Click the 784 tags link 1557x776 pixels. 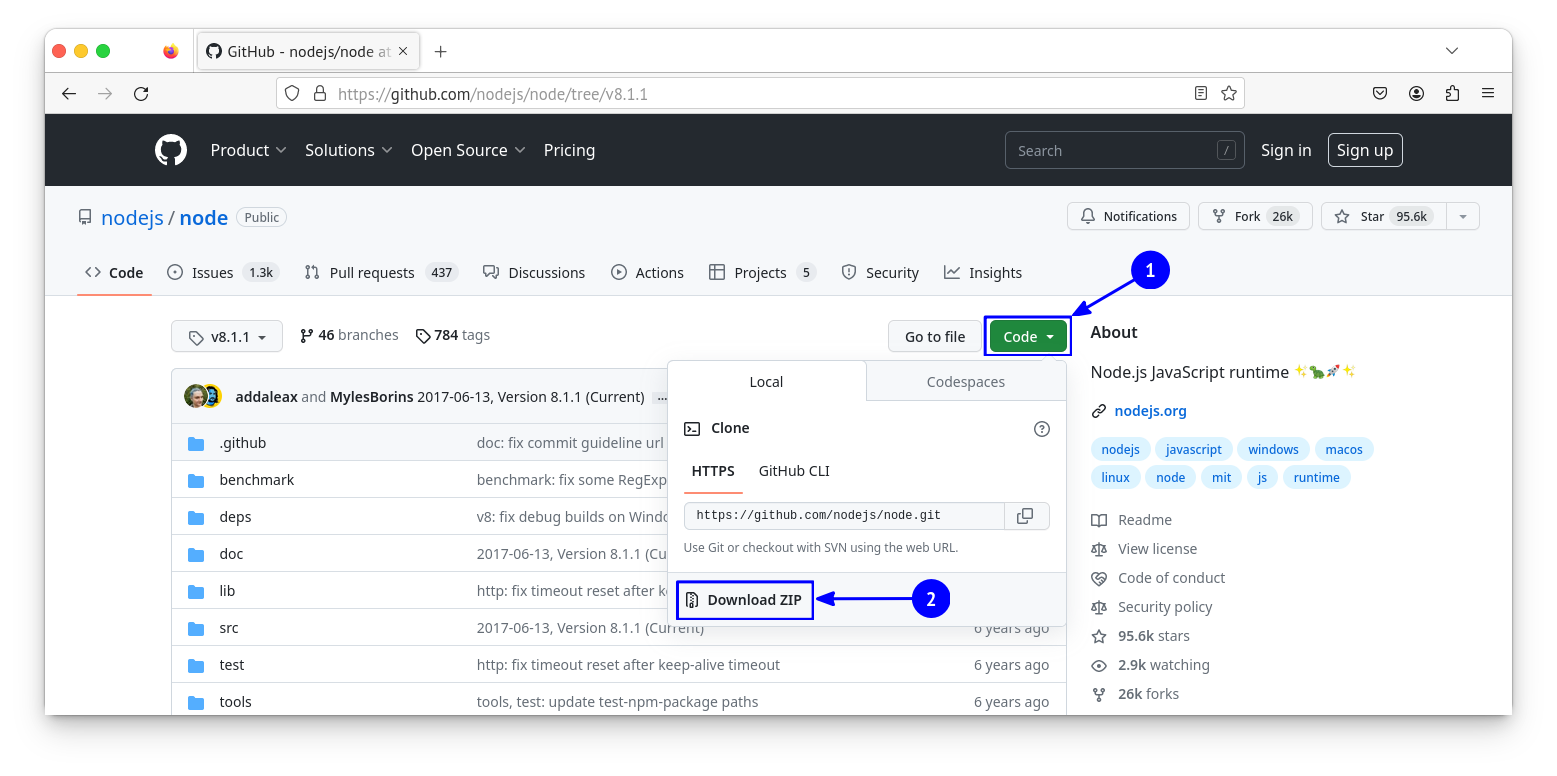point(453,335)
